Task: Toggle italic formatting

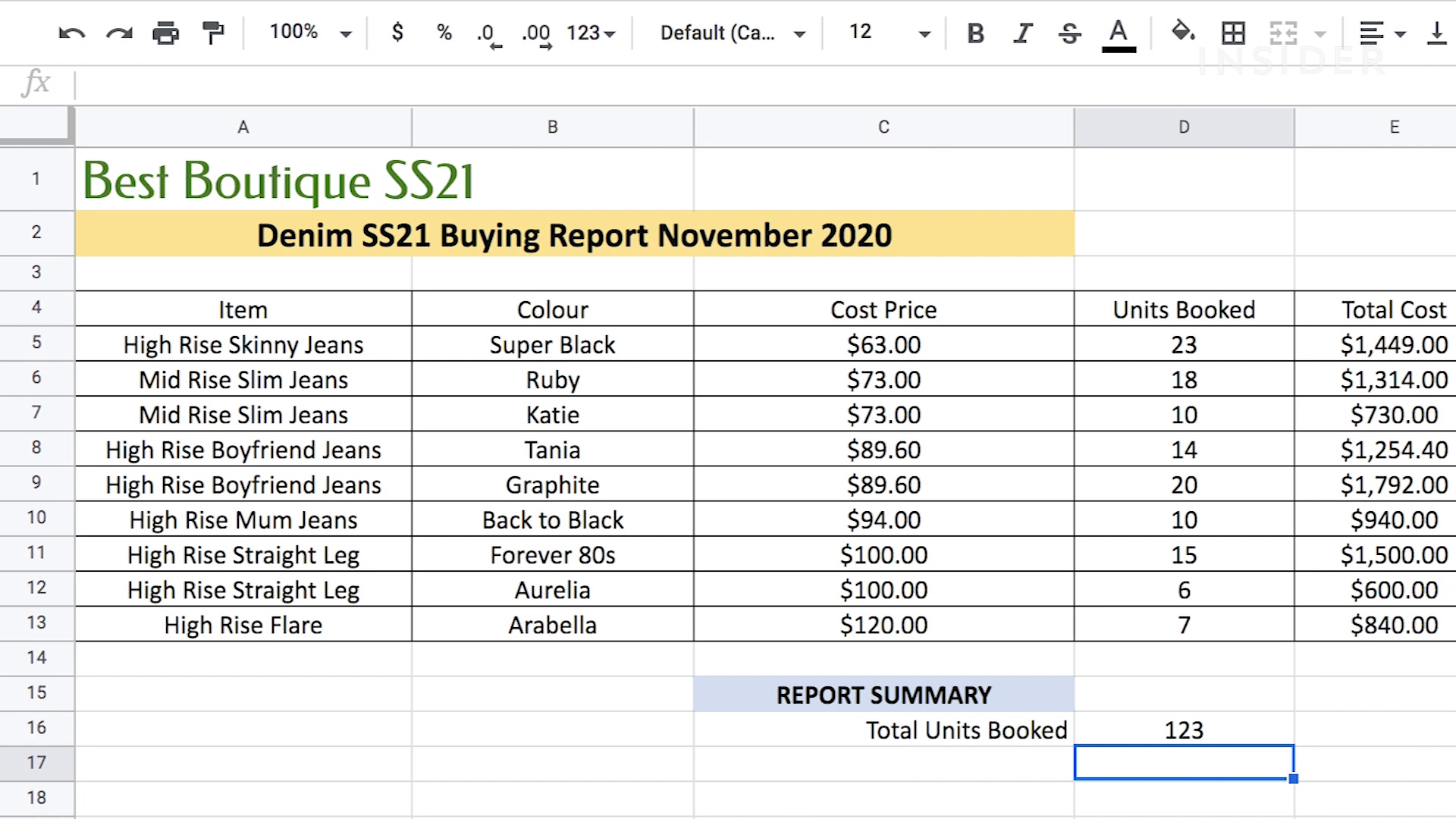Action: [1023, 33]
